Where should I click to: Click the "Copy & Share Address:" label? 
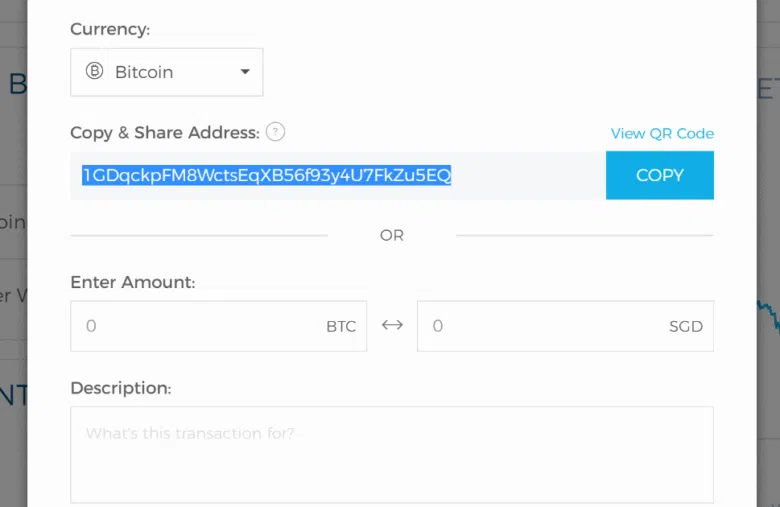coord(165,132)
